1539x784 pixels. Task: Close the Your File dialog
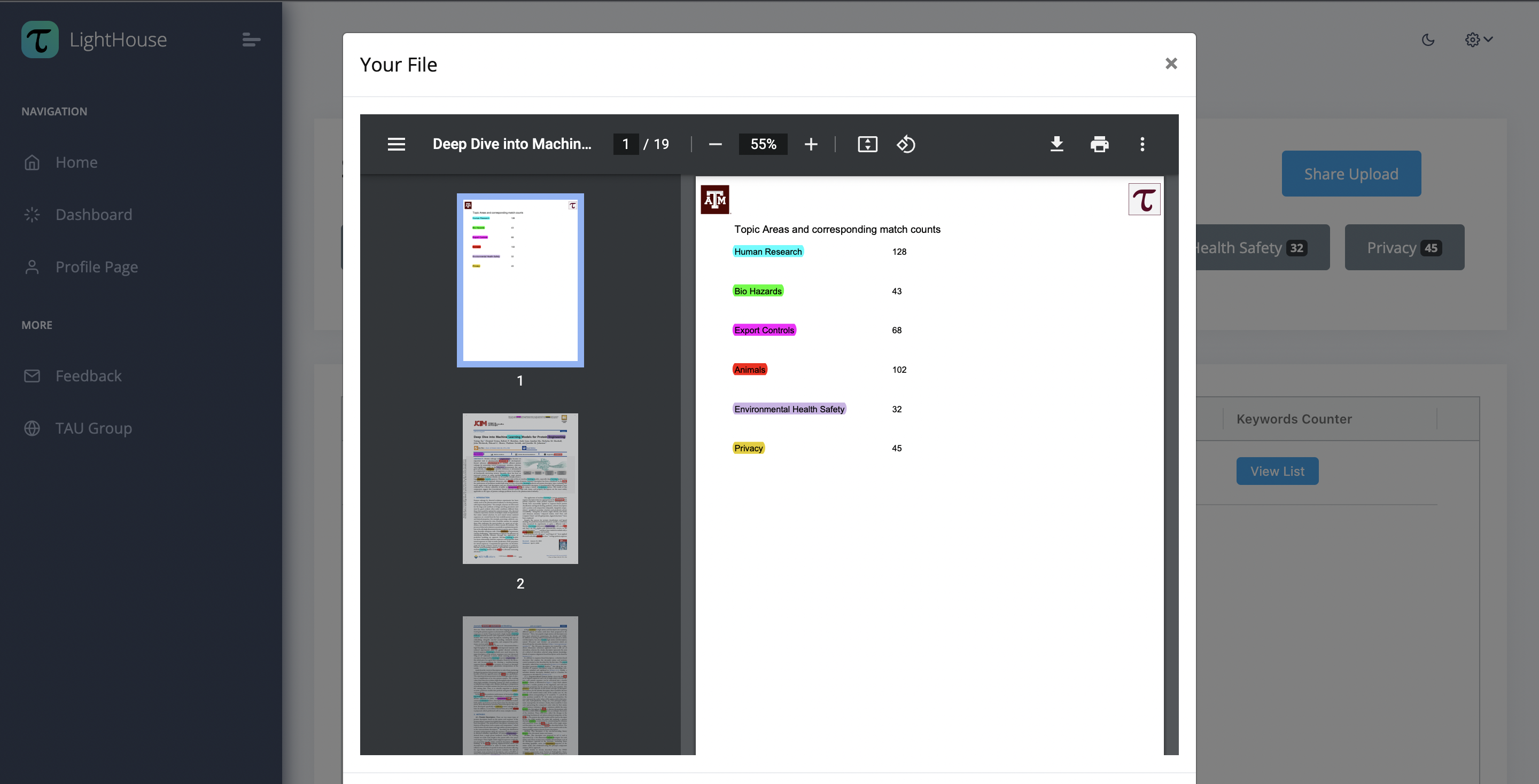point(1171,64)
